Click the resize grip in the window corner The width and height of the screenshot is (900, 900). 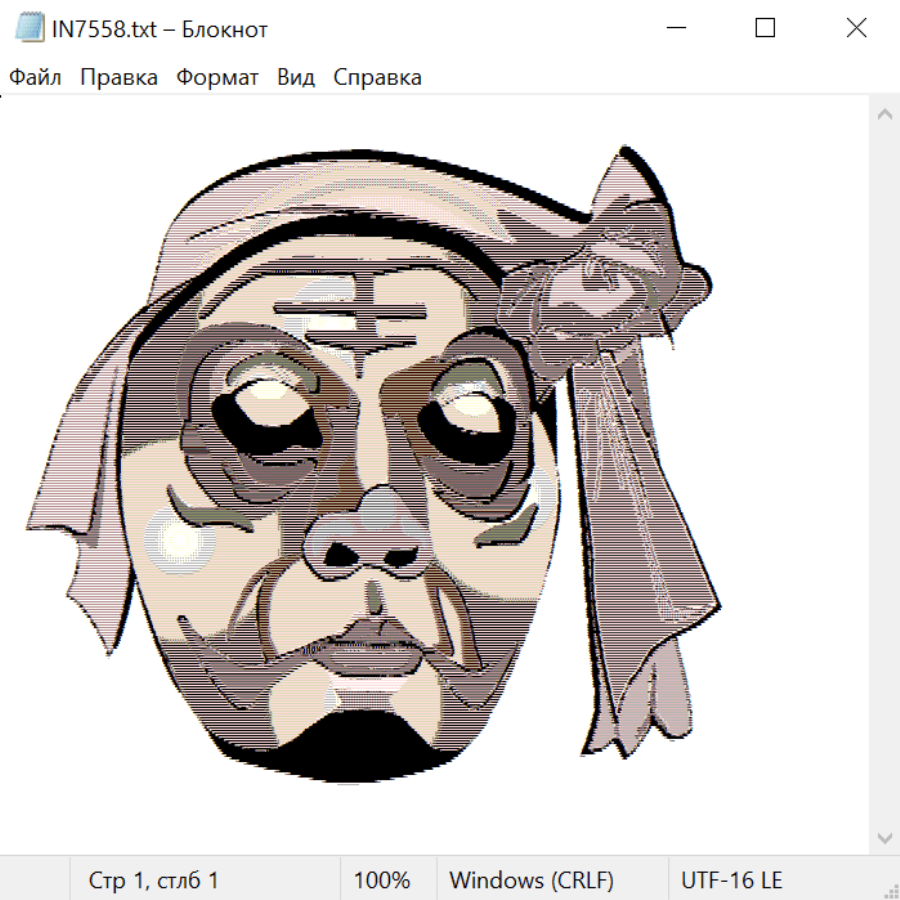click(x=891, y=891)
